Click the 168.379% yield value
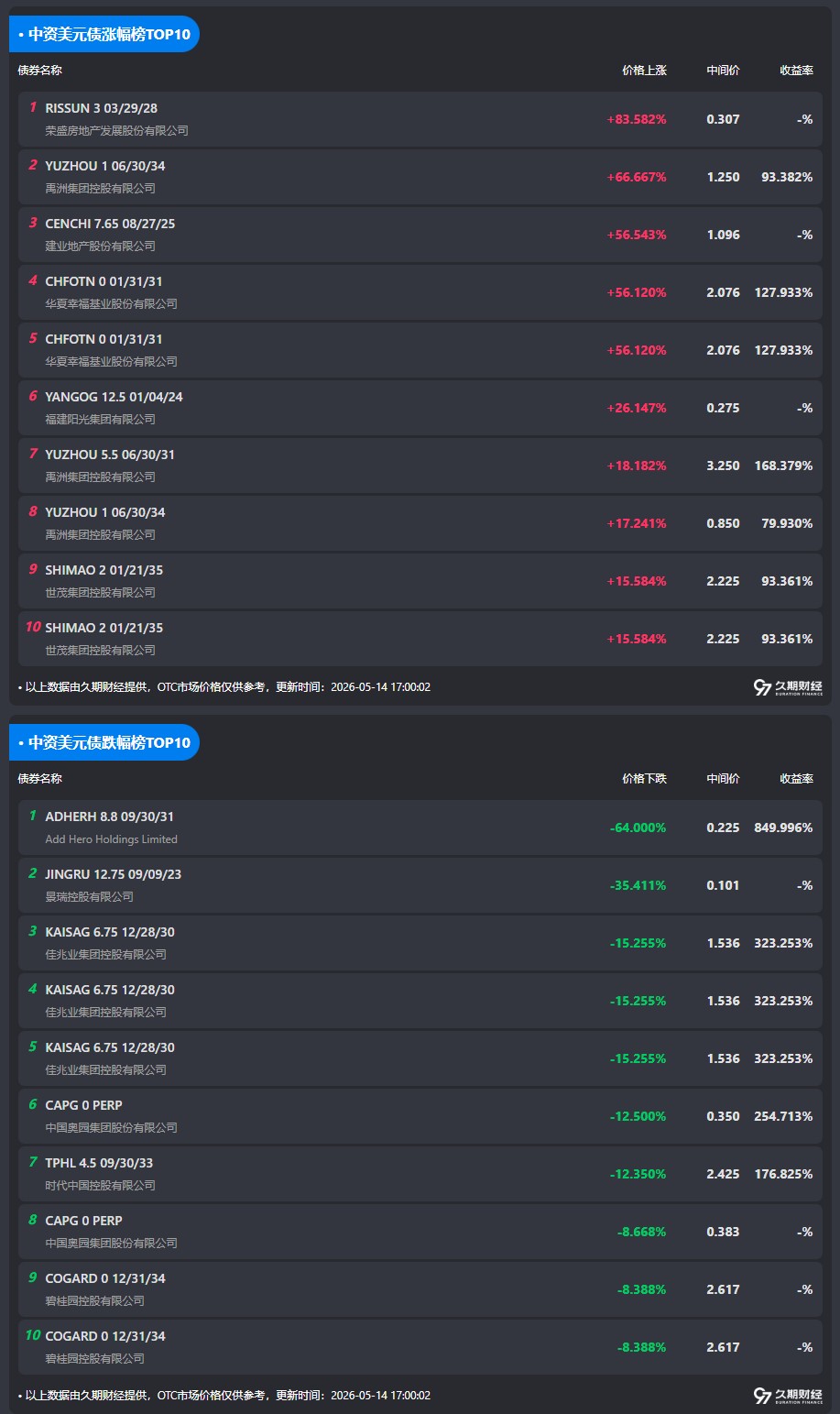840x1414 pixels. point(783,466)
